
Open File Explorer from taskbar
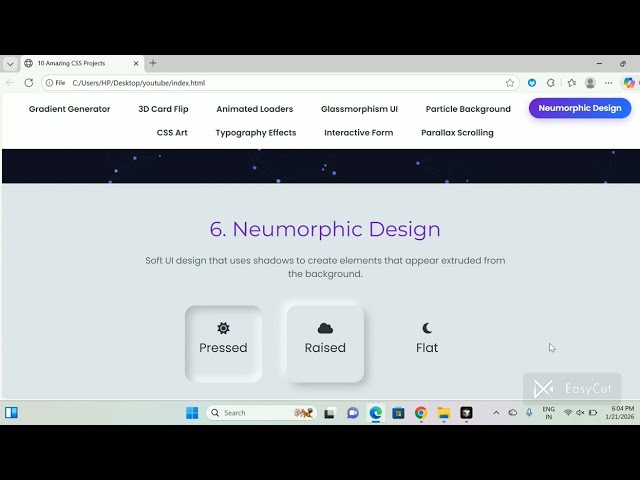coord(444,413)
